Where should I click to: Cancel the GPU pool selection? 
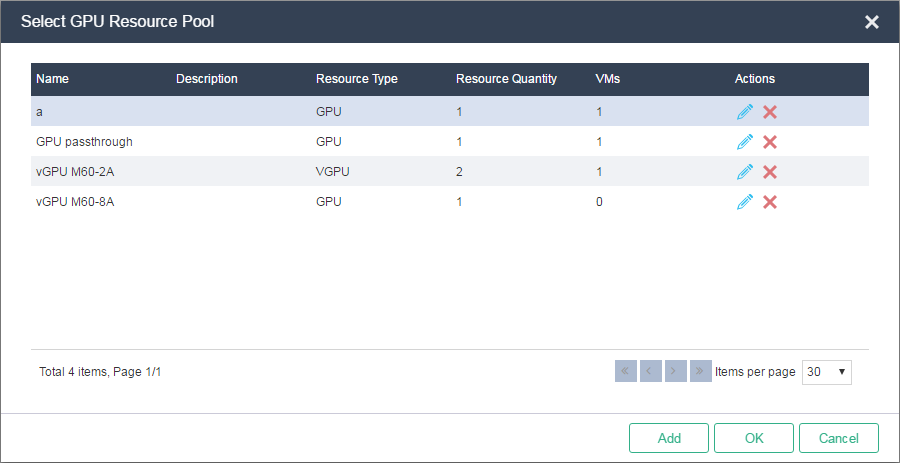coord(839,438)
